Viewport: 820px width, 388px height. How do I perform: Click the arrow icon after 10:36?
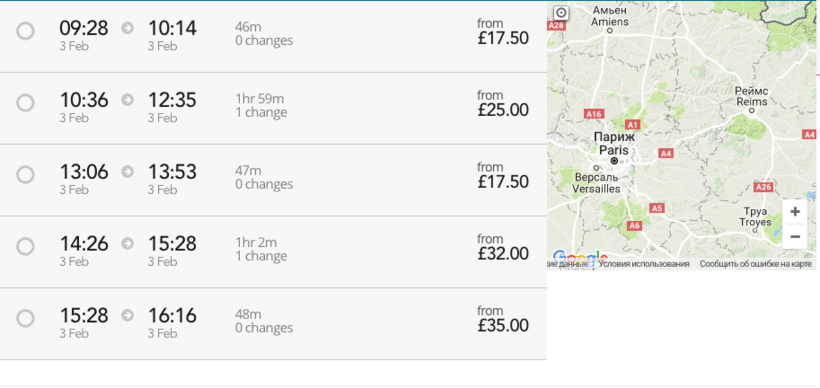[128, 99]
